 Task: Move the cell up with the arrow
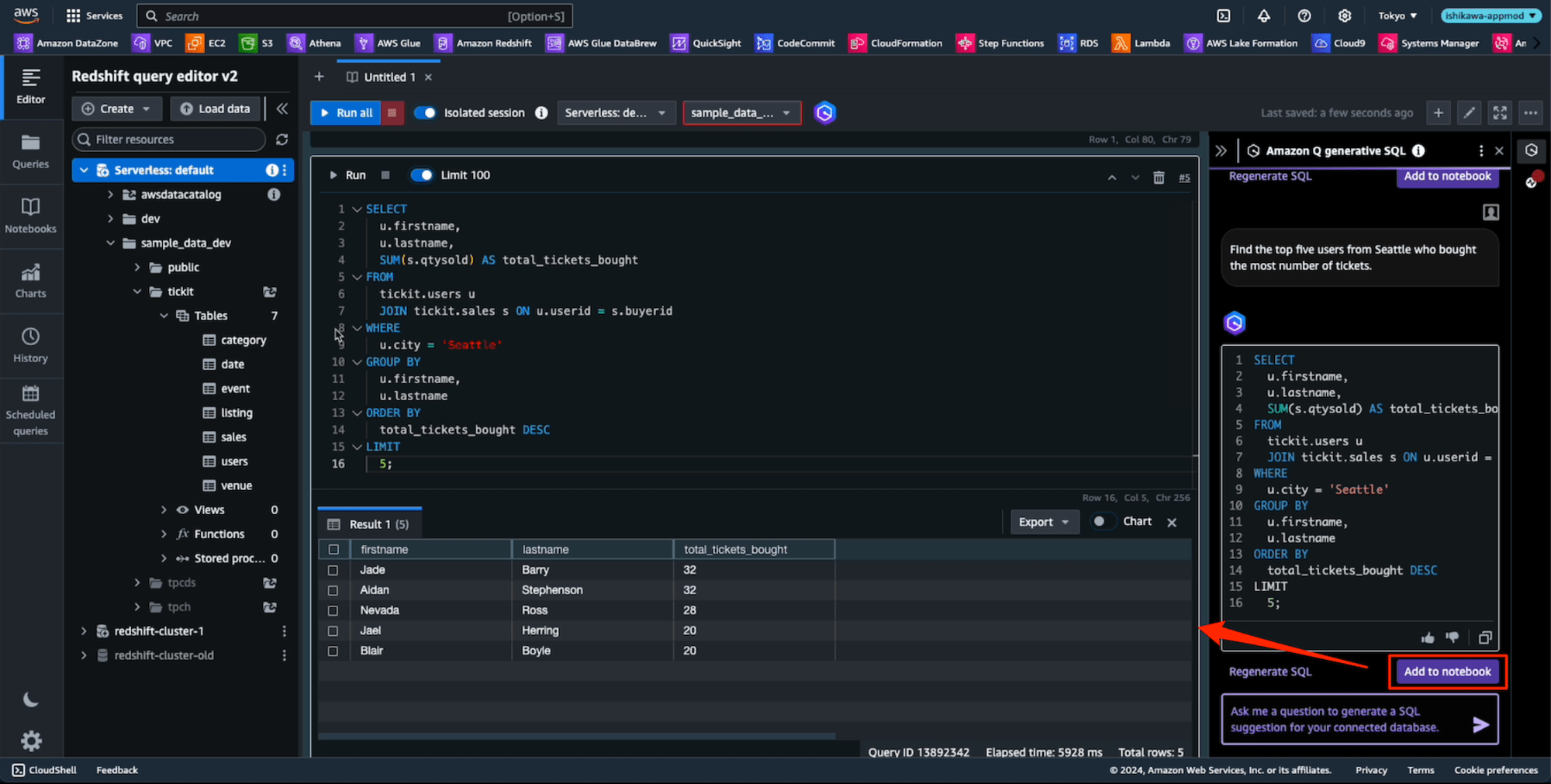pos(1112,178)
